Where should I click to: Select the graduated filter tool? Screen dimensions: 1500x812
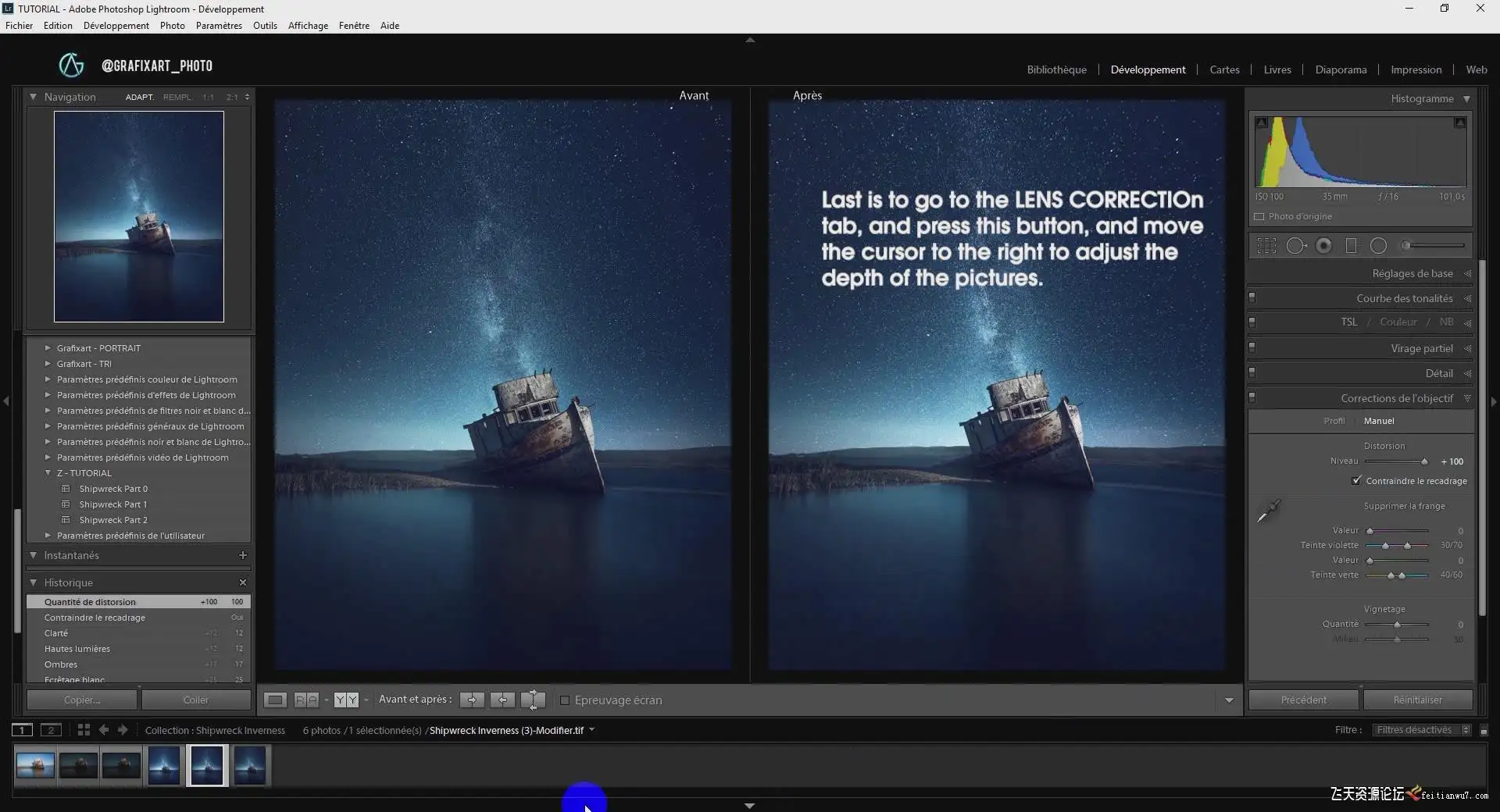(1351, 246)
